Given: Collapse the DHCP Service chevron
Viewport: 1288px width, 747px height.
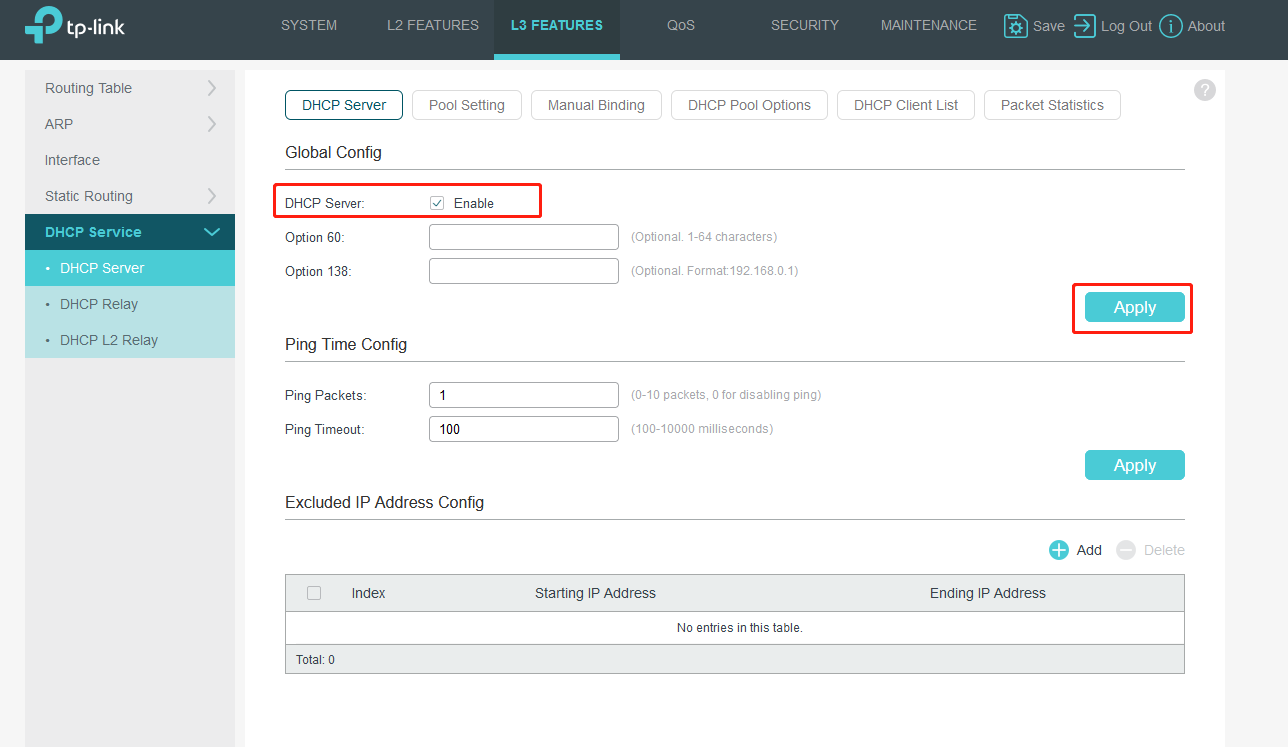Looking at the screenshot, I should (x=212, y=232).
